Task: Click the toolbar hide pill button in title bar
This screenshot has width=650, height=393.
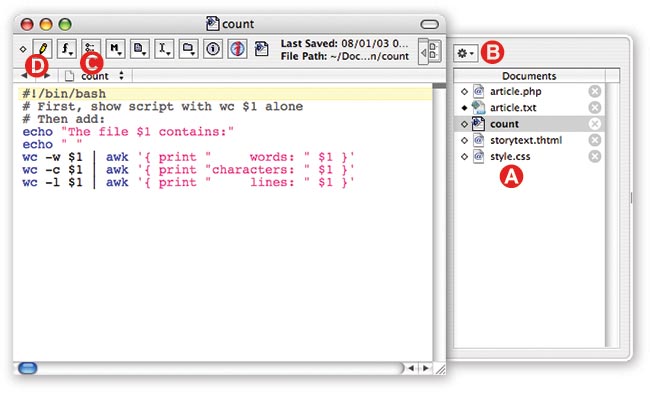Action: pyautogui.click(x=429, y=24)
